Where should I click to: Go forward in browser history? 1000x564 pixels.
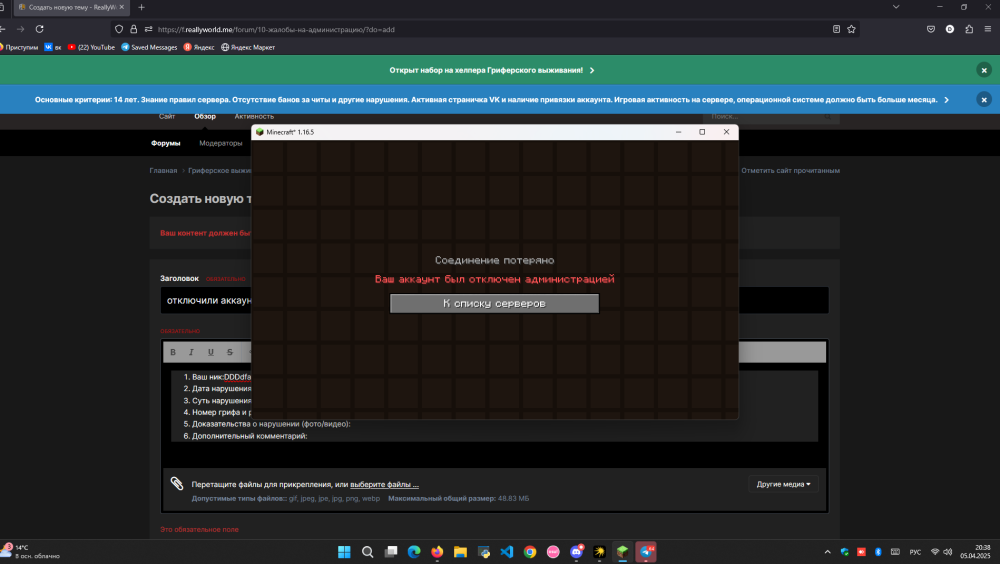[20, 29]
